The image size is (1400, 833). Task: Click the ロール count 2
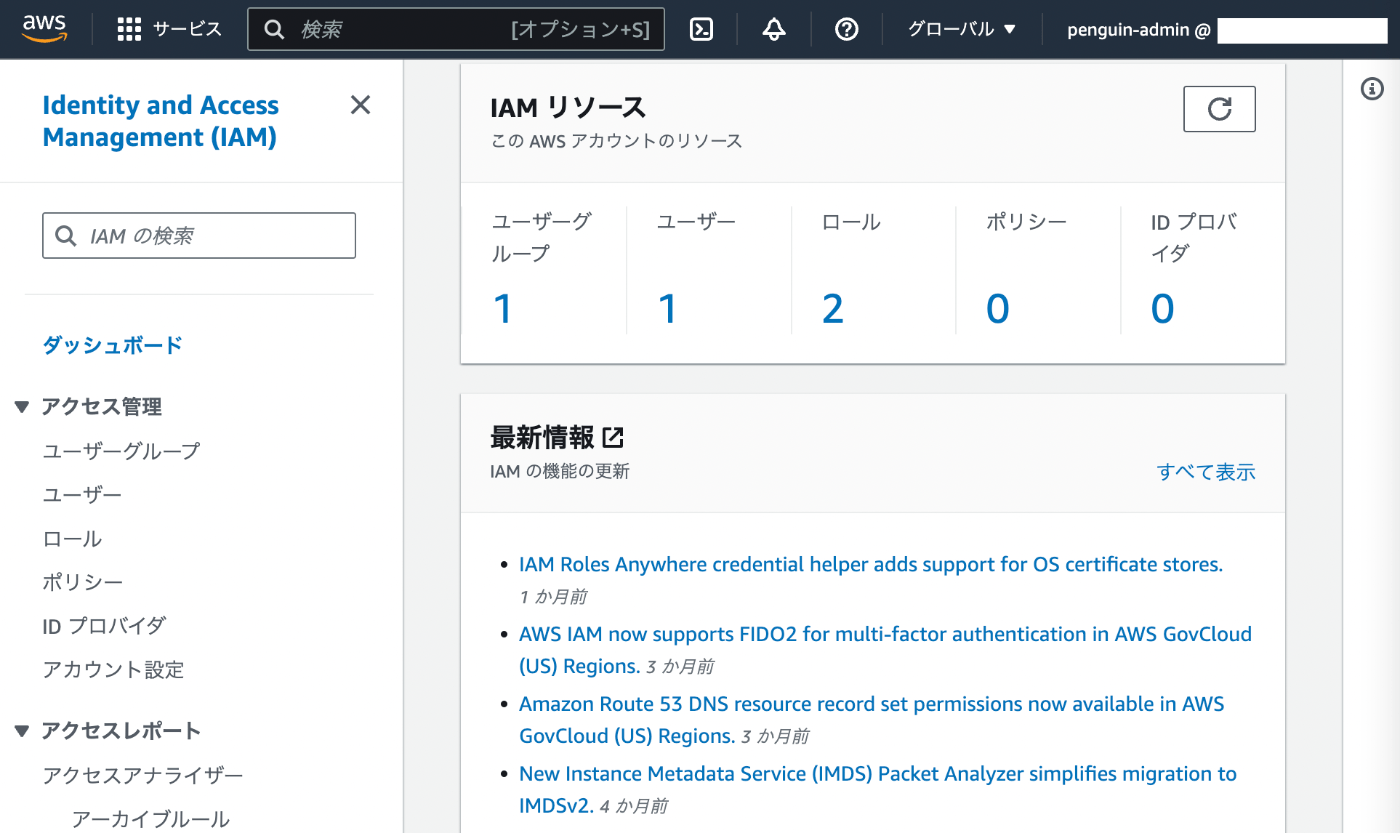point(833,309)
